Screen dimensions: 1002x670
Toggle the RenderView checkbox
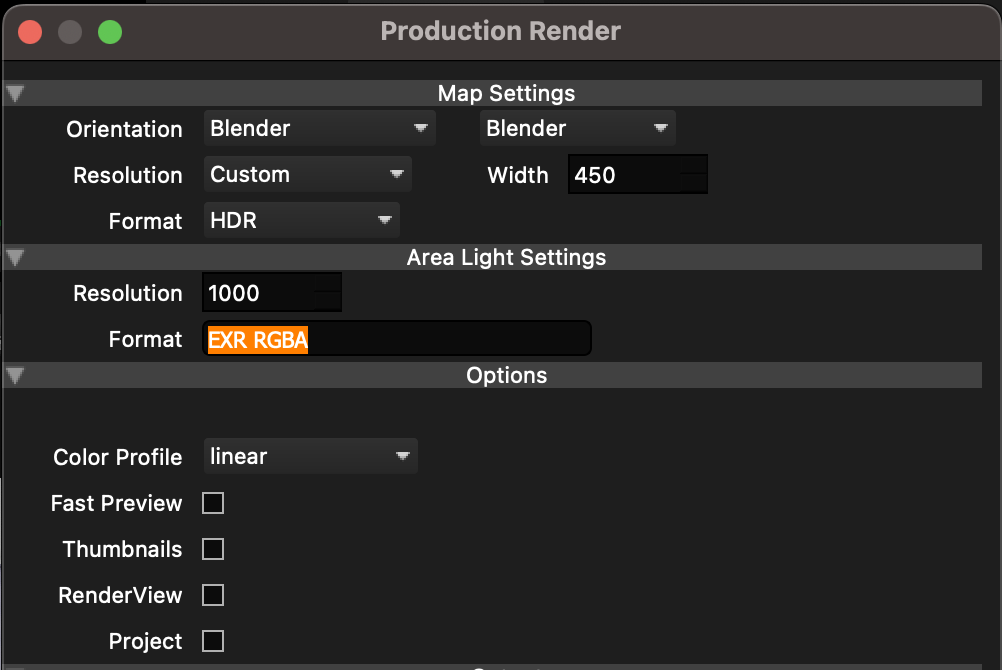pos(213,595)
